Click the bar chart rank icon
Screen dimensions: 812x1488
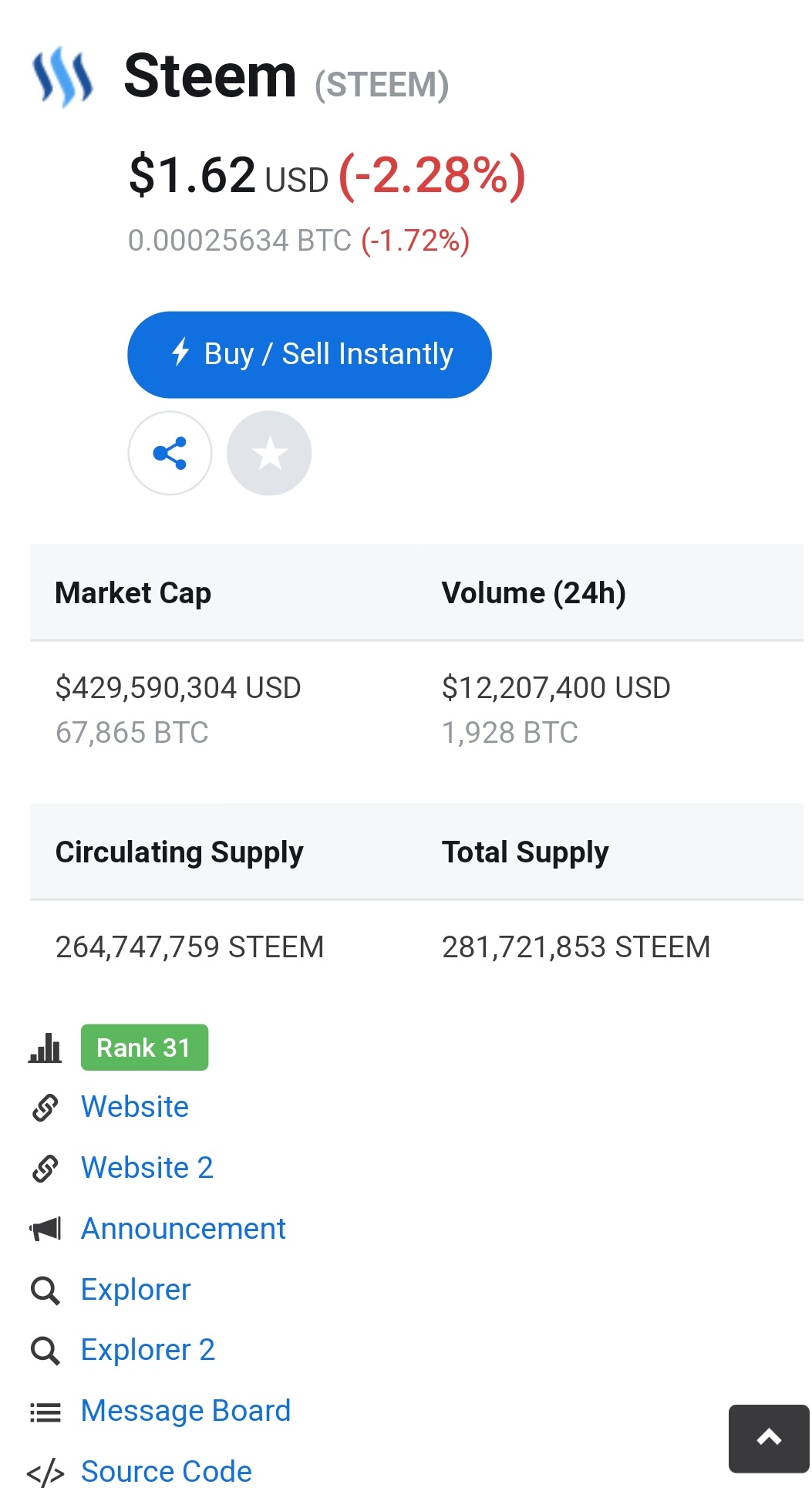(x=45, y=1048)
